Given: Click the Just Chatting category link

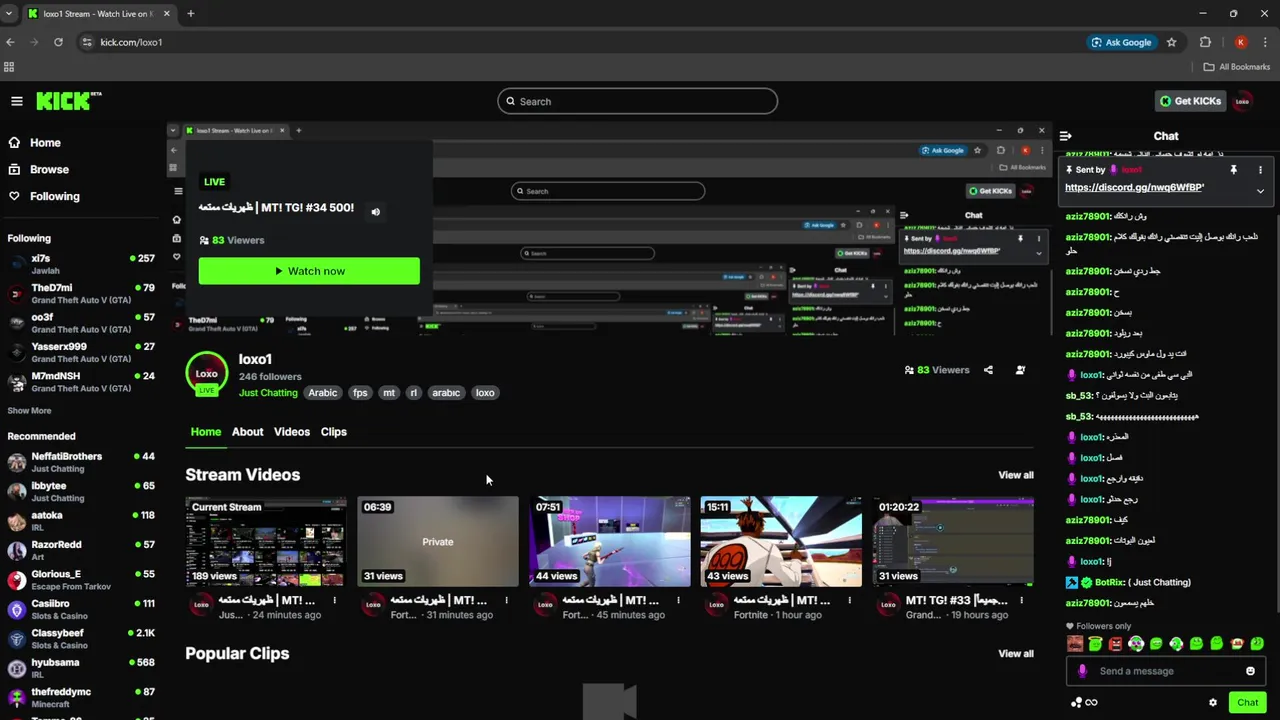Looking at the screenshot, I should [268, 393].
